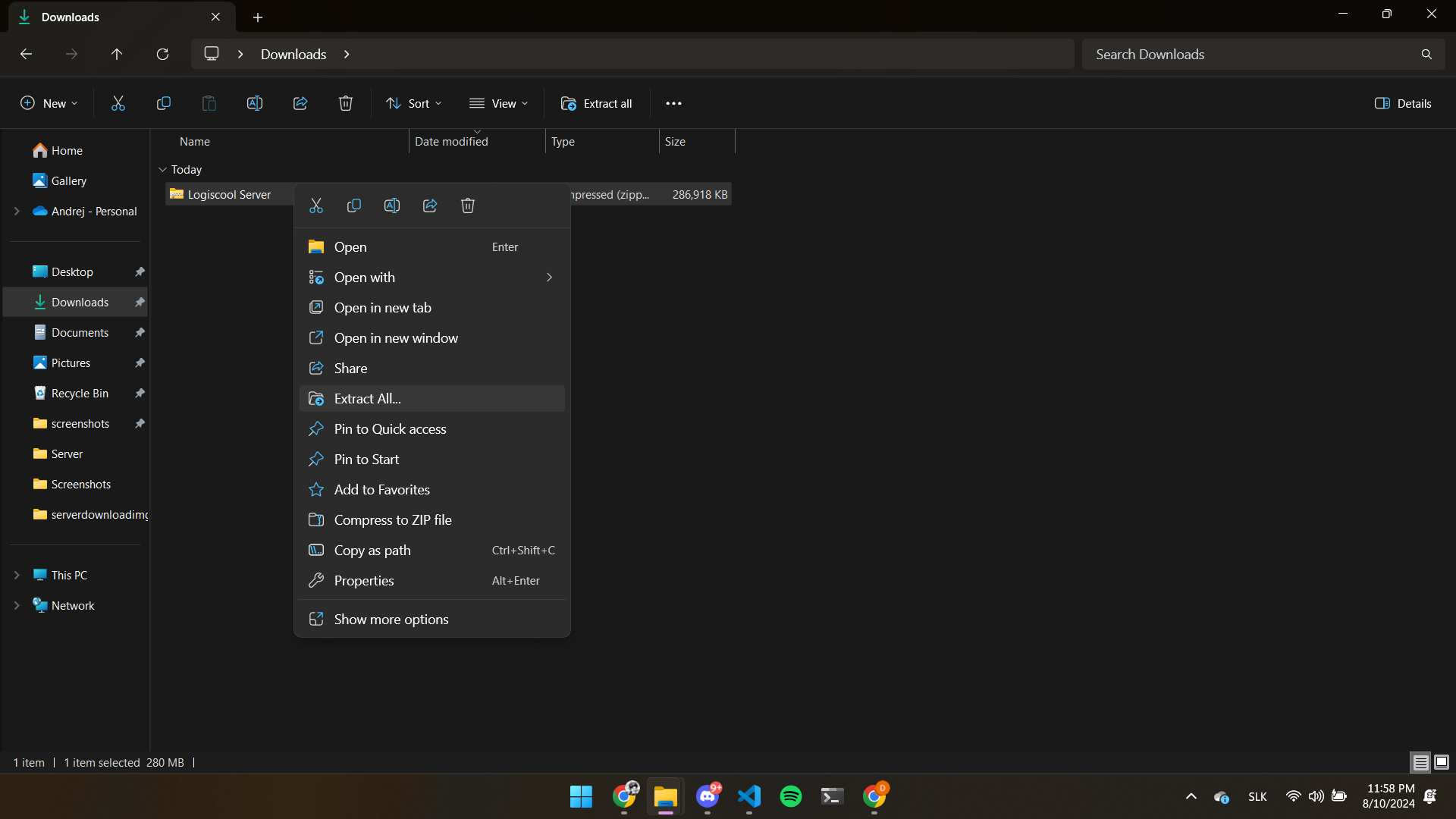The image size is (1456, 819).
Task: Collapse the Today group
Action: (x=162, y=169)
